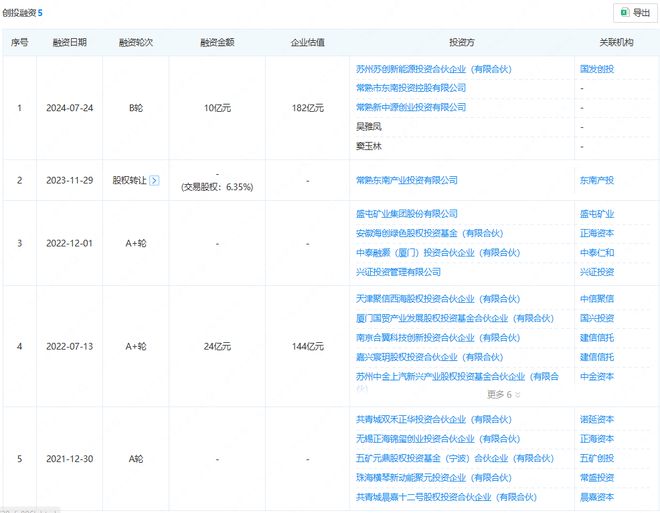Viewport: 660px width, 513px height.
Task: Open related institution 中金资本
Action: [x=597, y=377]
